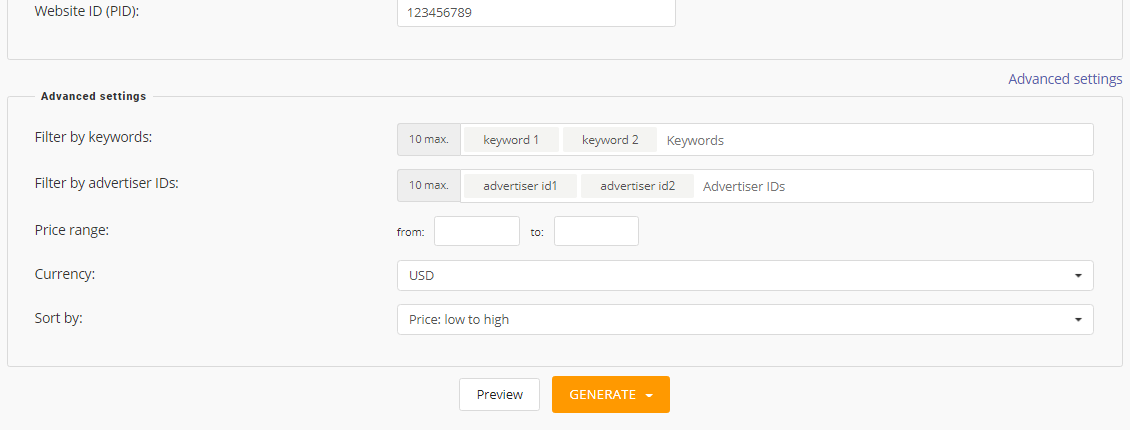Select the keyword 1 tag
This screenshot has width=1130, height=430.
[511, 140]
